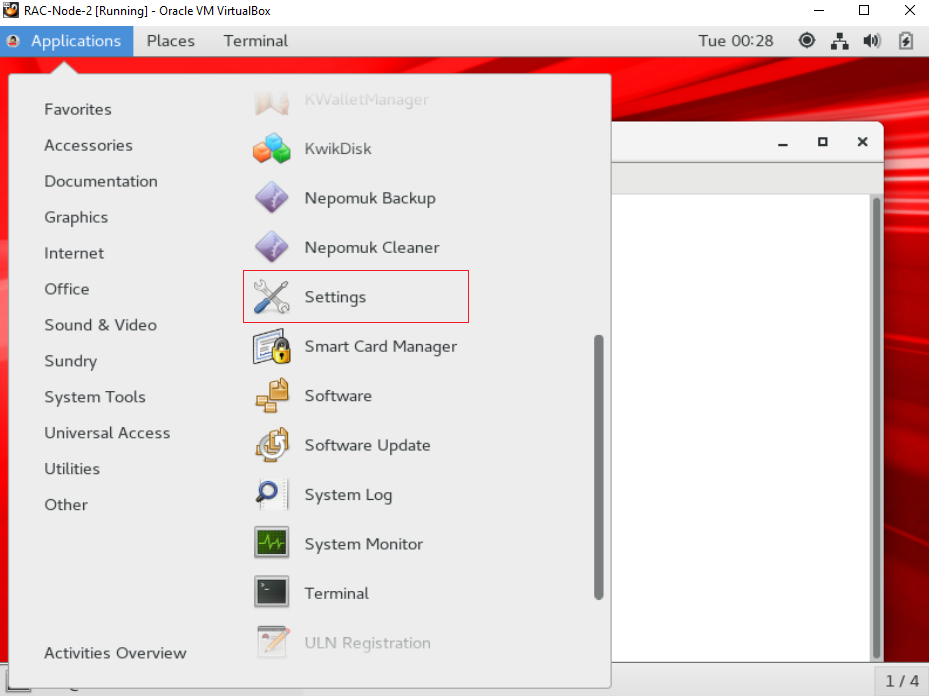
Task: Select the Sound & Video category
Action: 100,325
